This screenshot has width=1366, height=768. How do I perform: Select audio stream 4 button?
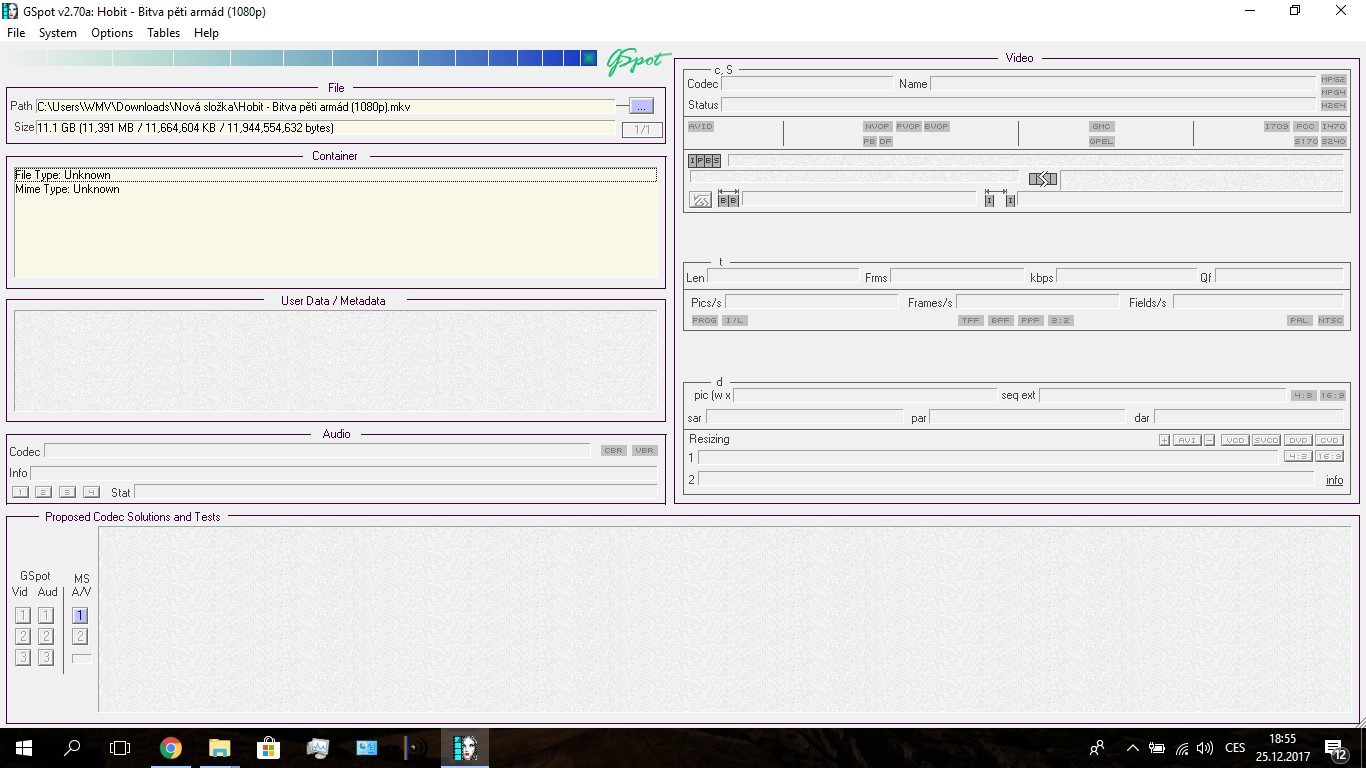click(x=91, y=492)
